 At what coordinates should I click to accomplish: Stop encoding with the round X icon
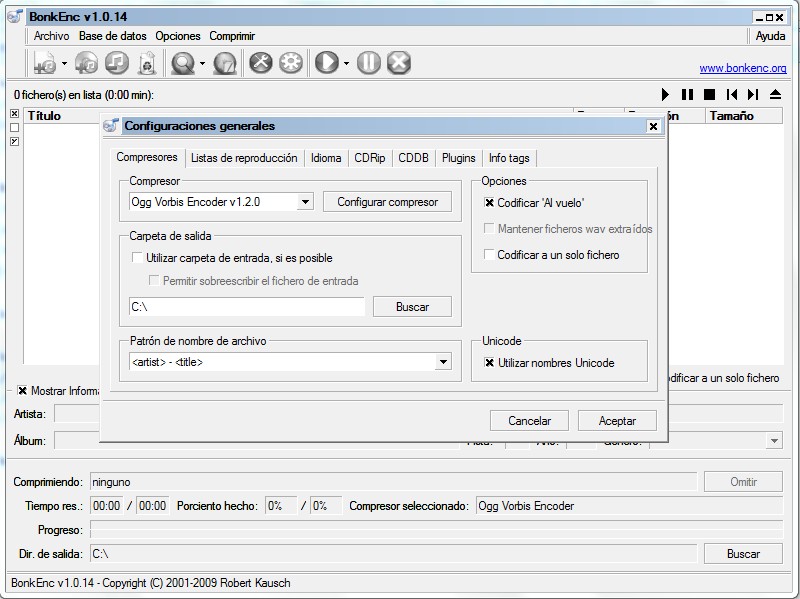coord(398,63)
